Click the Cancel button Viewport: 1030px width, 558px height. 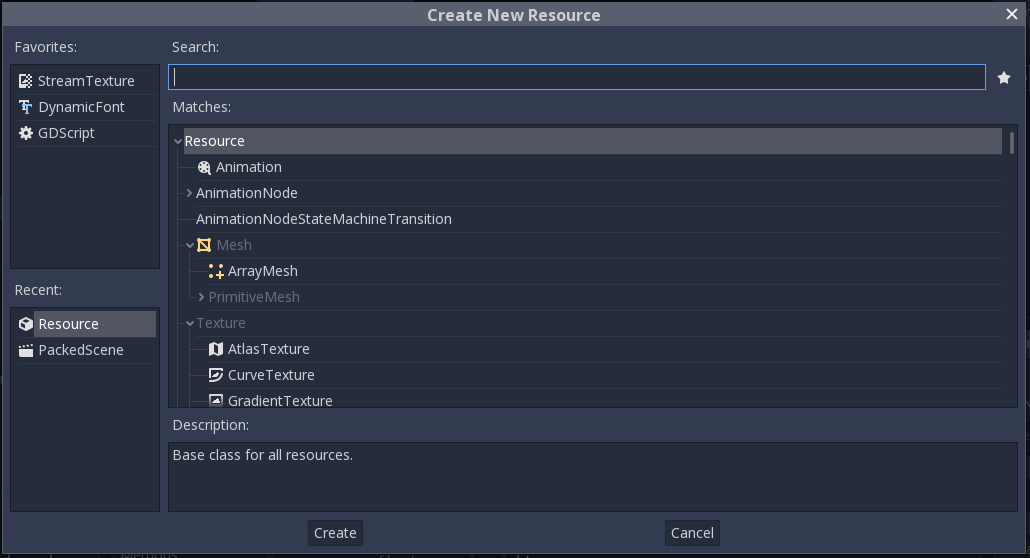tap(692, 533)
